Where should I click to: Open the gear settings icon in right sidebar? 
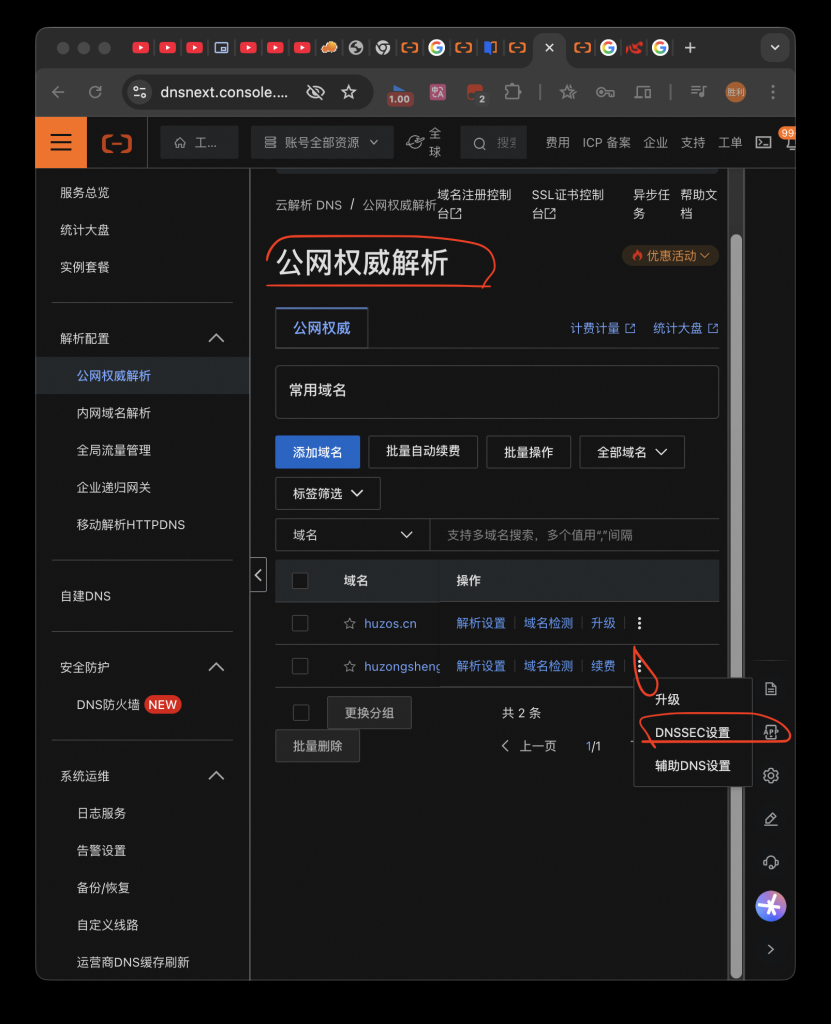770,775
